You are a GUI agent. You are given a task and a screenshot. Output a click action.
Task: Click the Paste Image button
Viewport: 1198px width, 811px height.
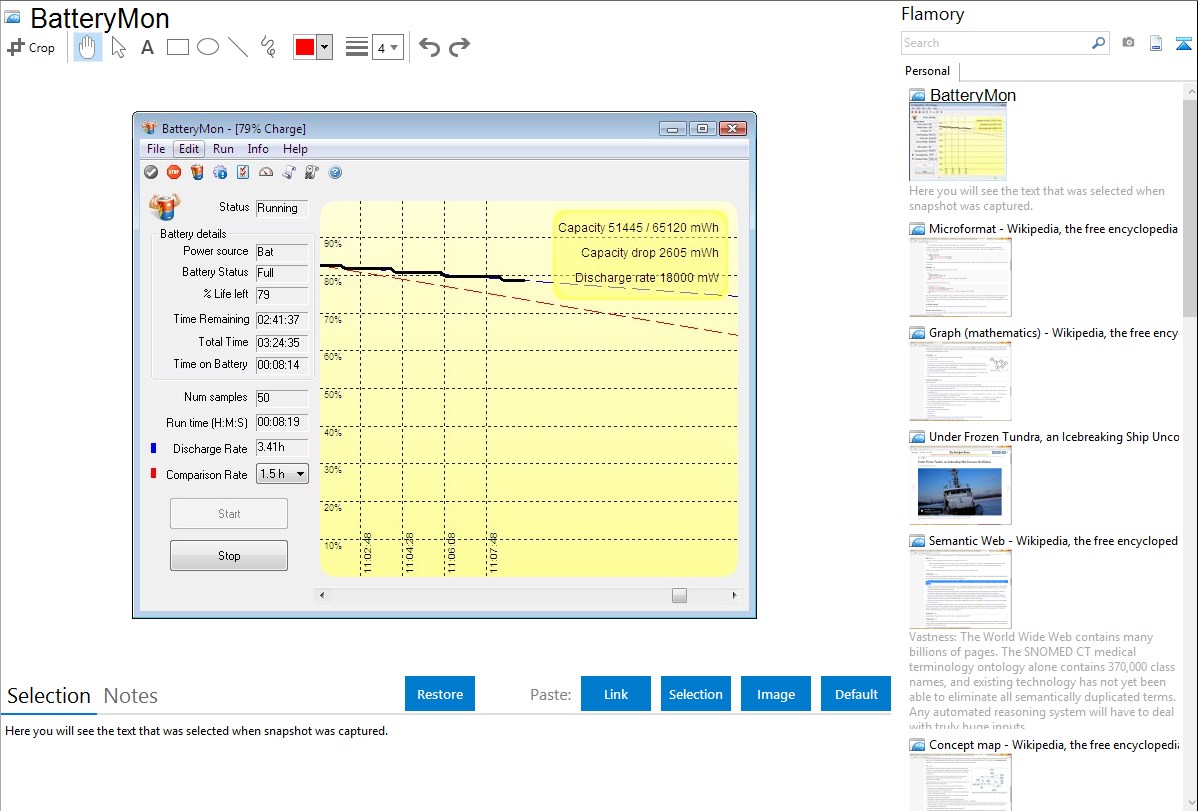pos(775,694)
